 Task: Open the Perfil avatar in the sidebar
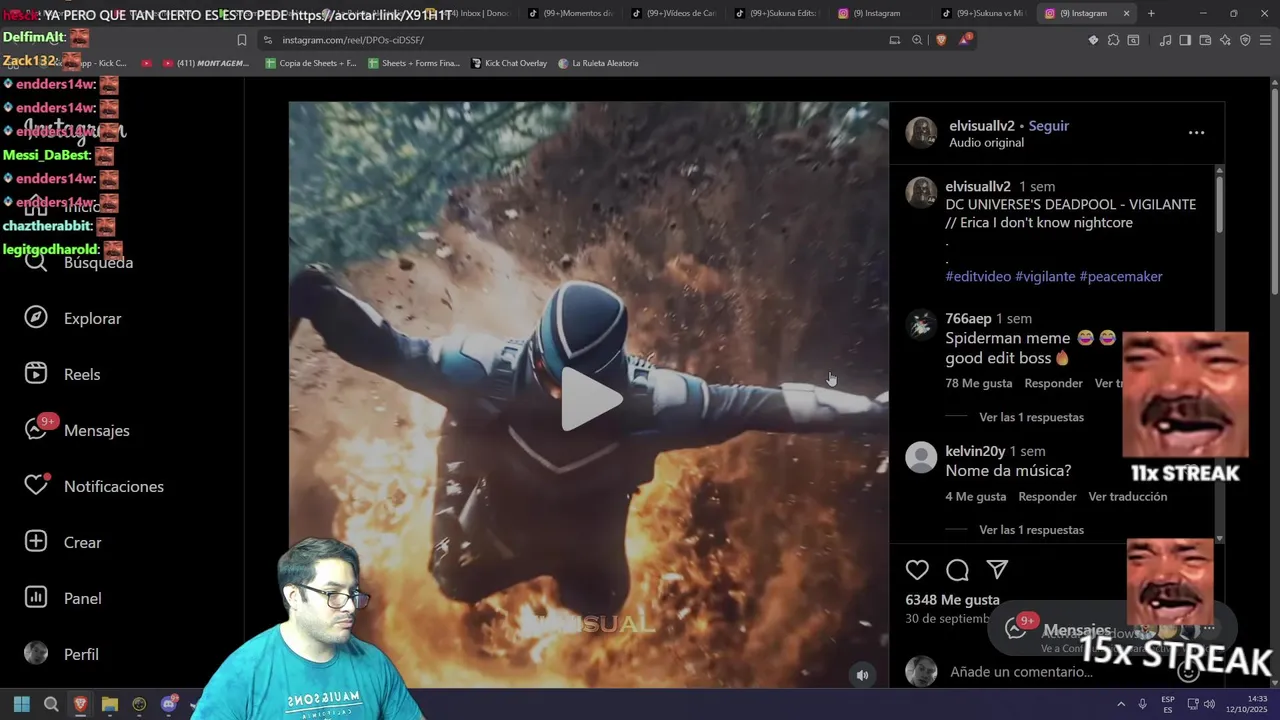36,654
